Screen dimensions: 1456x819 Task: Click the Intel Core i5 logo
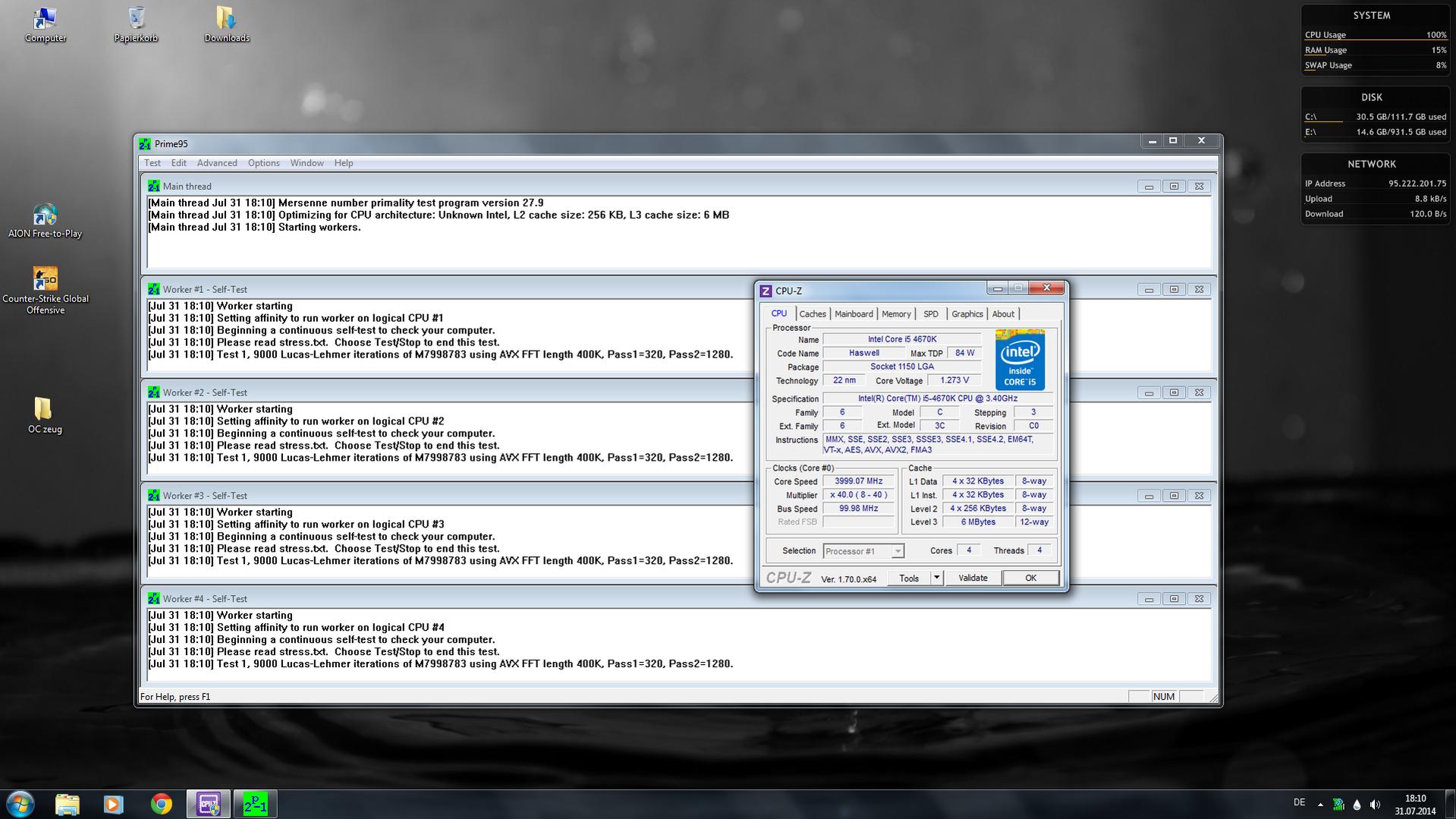tap(1020, 360)
